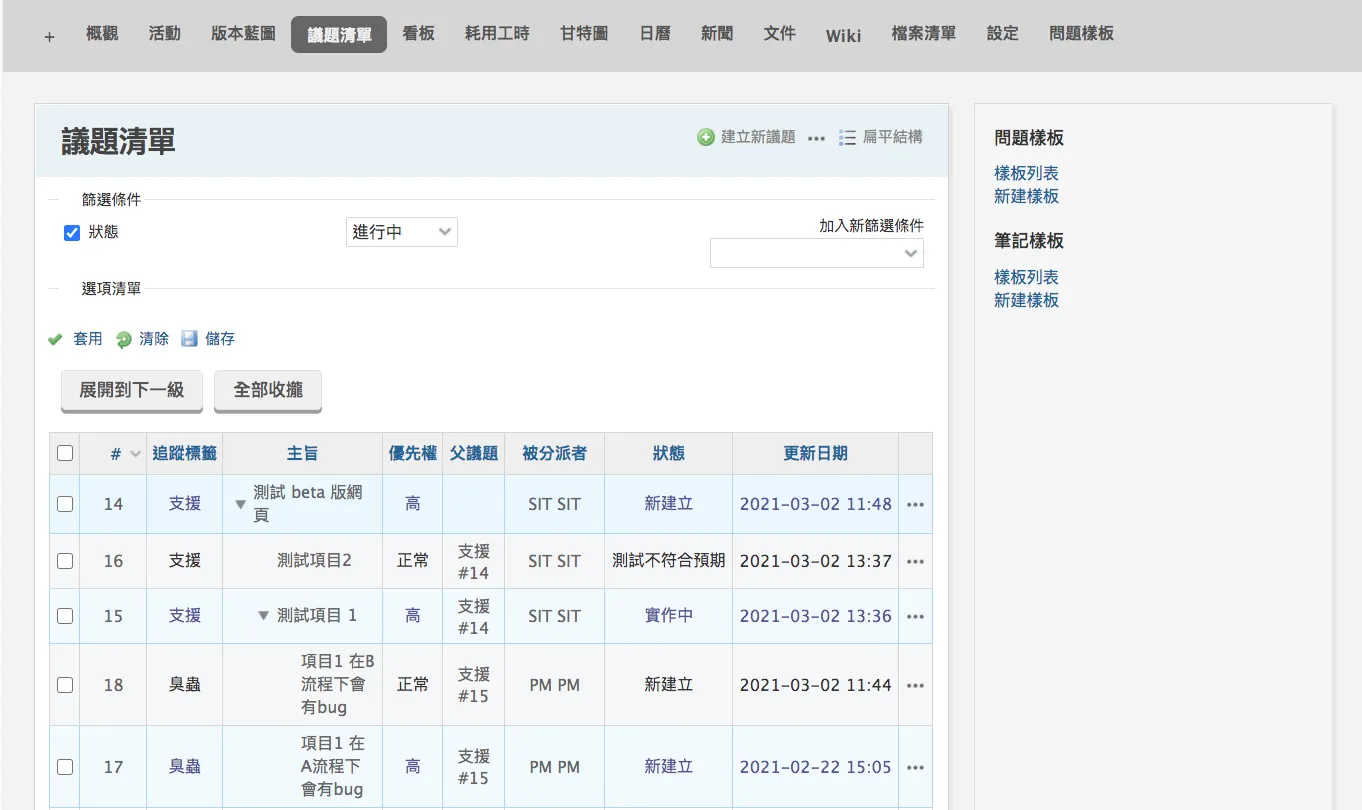
Task: Collapse the 測試項目 1 issue tree
Action: coord(264,616)
